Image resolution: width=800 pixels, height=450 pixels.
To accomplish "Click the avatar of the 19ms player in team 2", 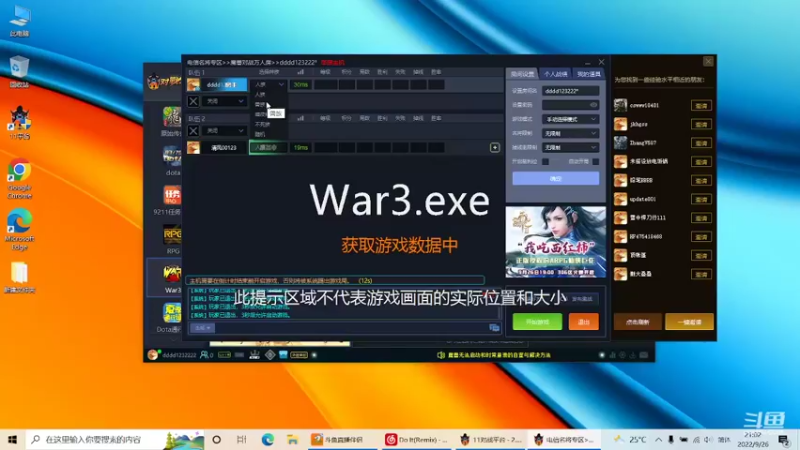I will 193,147.
